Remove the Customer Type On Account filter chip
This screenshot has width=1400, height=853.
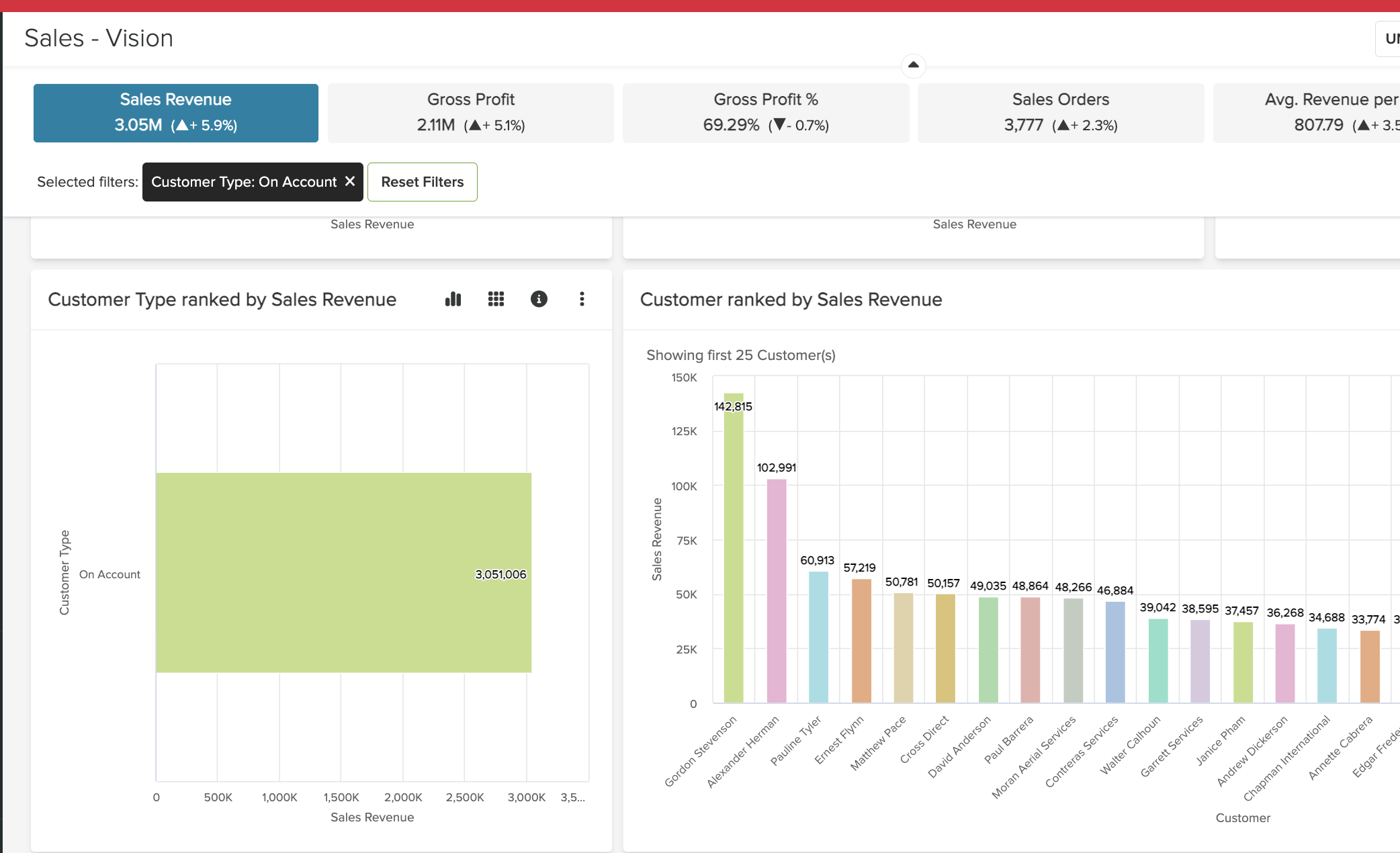350,181
